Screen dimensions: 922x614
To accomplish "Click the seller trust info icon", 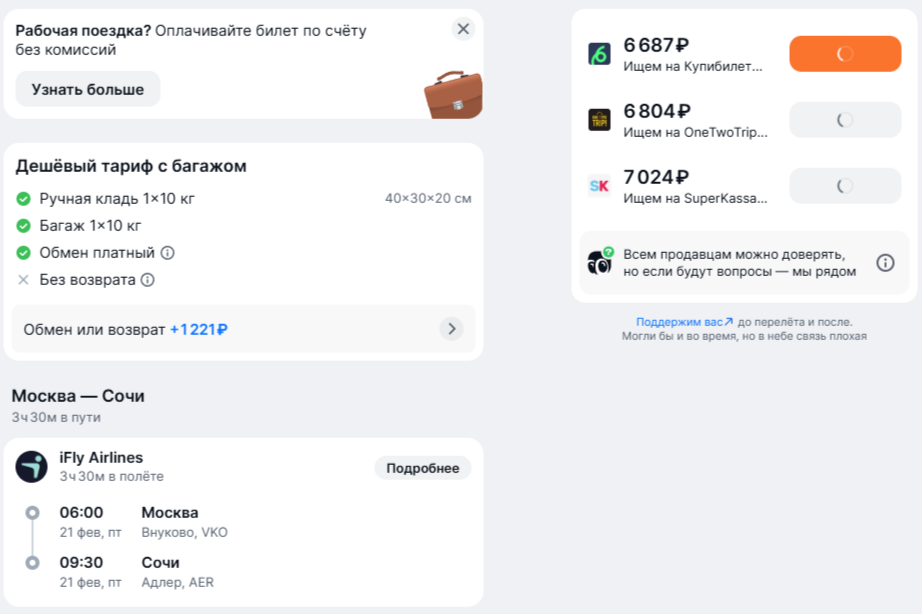I will click(885, 263).
